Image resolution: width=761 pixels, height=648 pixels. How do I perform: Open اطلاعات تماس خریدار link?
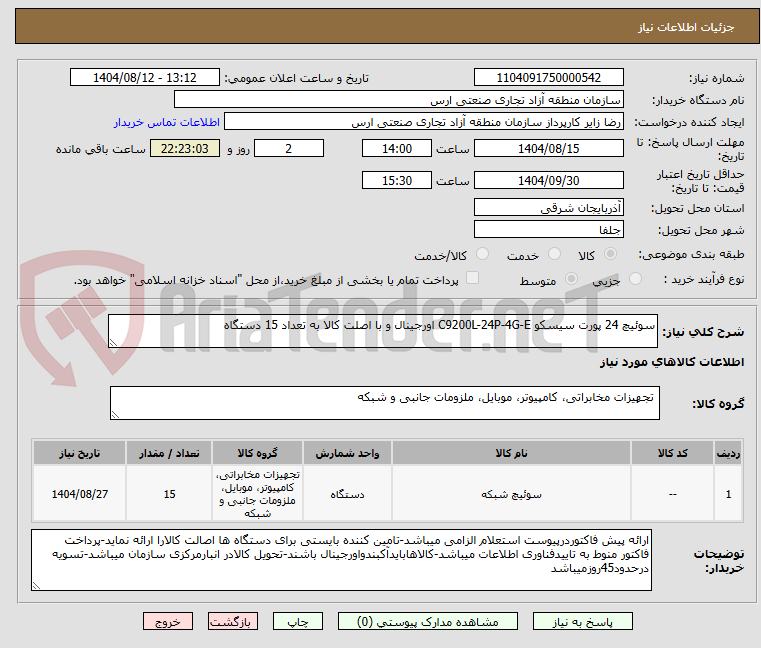pos(167,122)
